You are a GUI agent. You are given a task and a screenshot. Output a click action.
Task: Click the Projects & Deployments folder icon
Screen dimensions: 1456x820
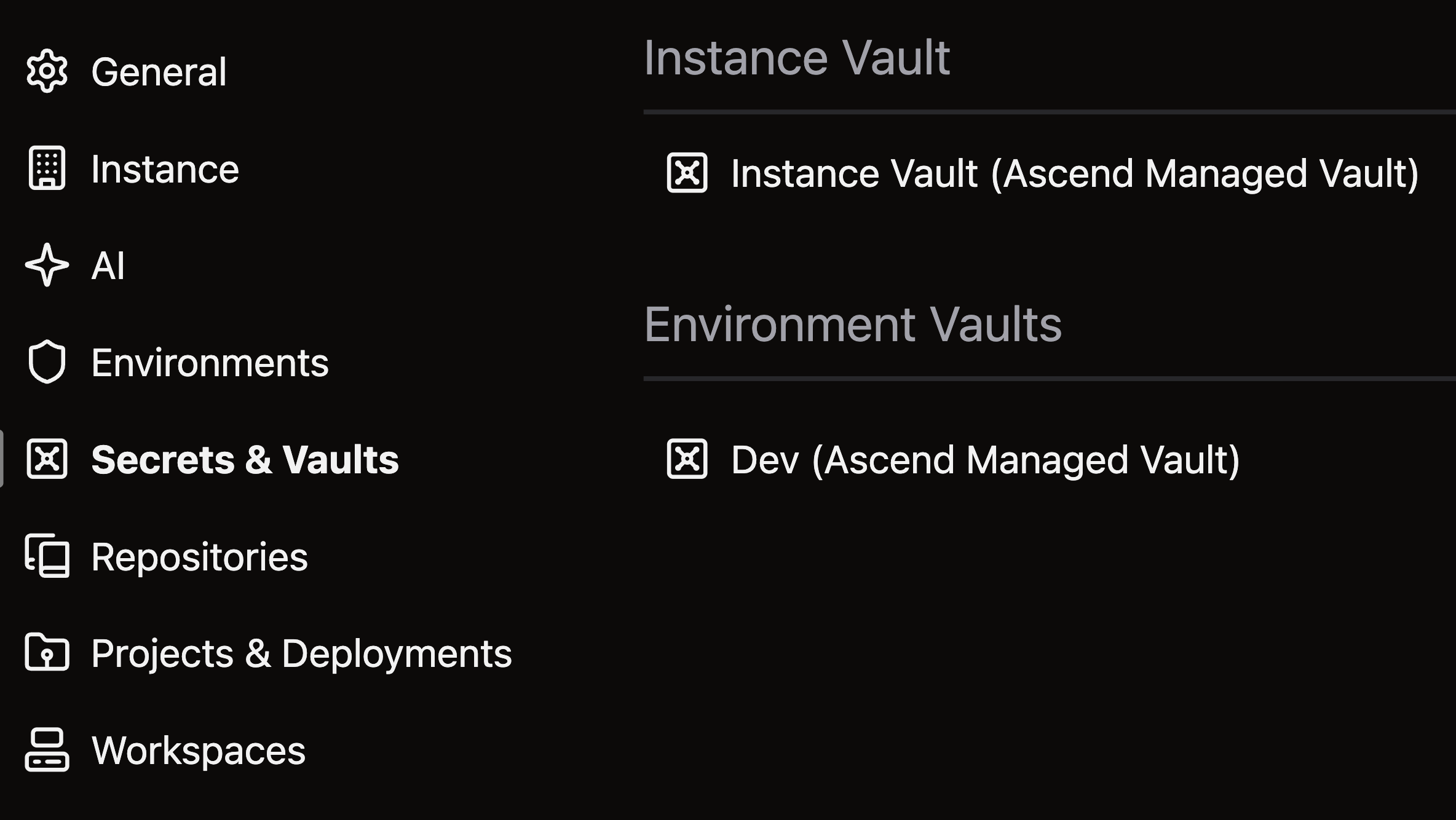(47, 653)
